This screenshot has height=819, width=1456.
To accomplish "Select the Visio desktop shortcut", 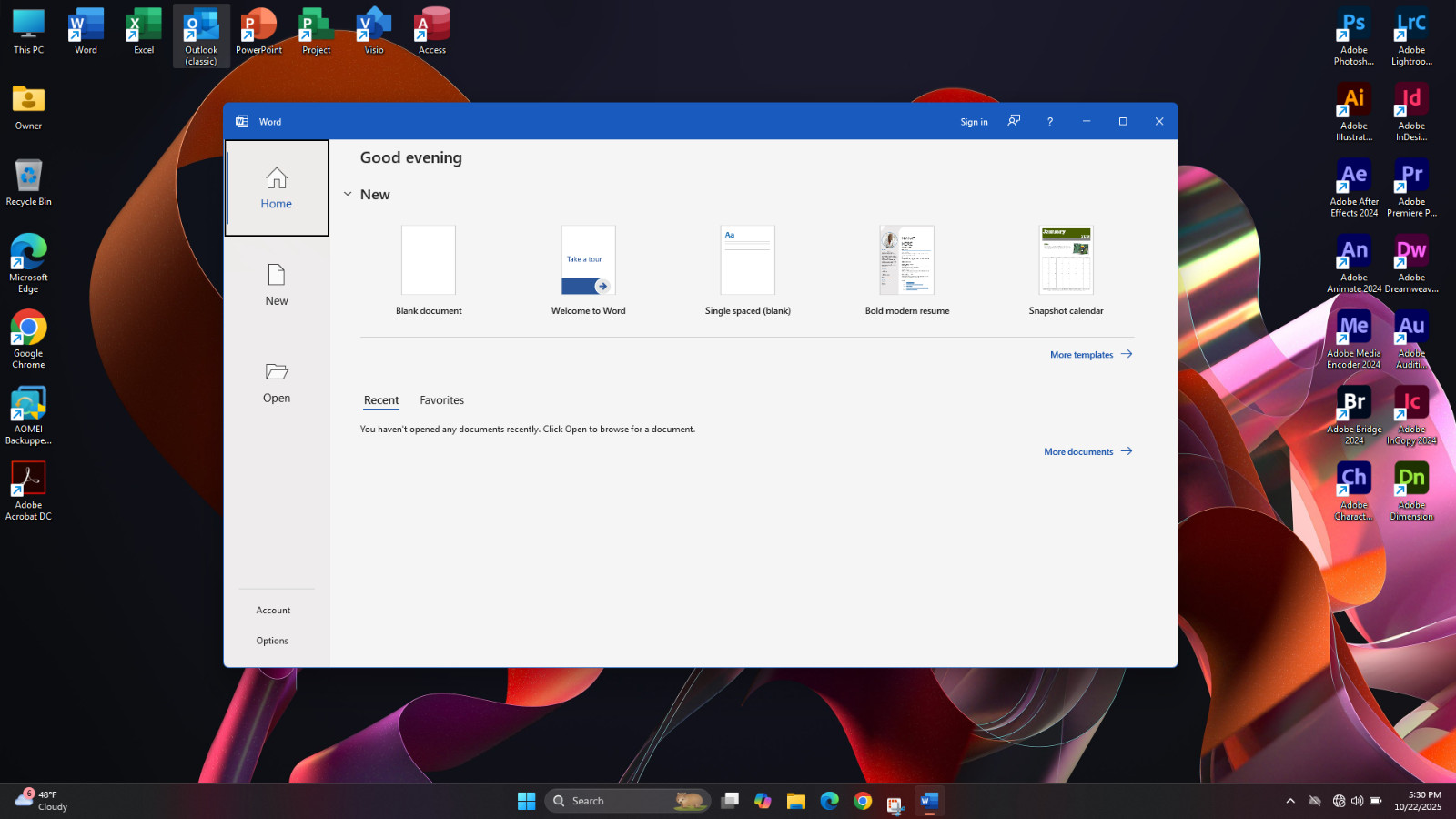I will pyautogui.click(x=374, y=33).
